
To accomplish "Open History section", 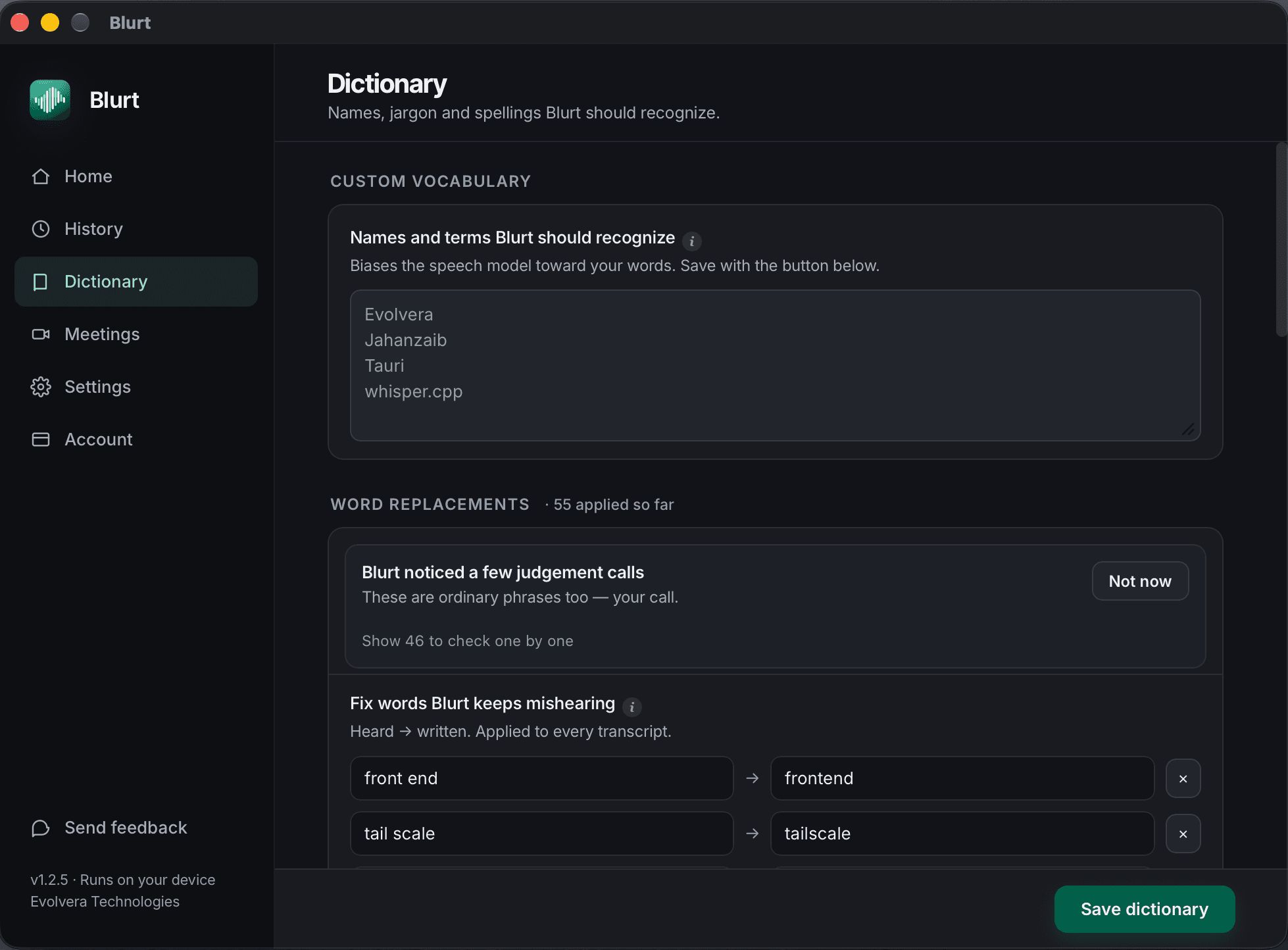I will (x=136, y=229).
